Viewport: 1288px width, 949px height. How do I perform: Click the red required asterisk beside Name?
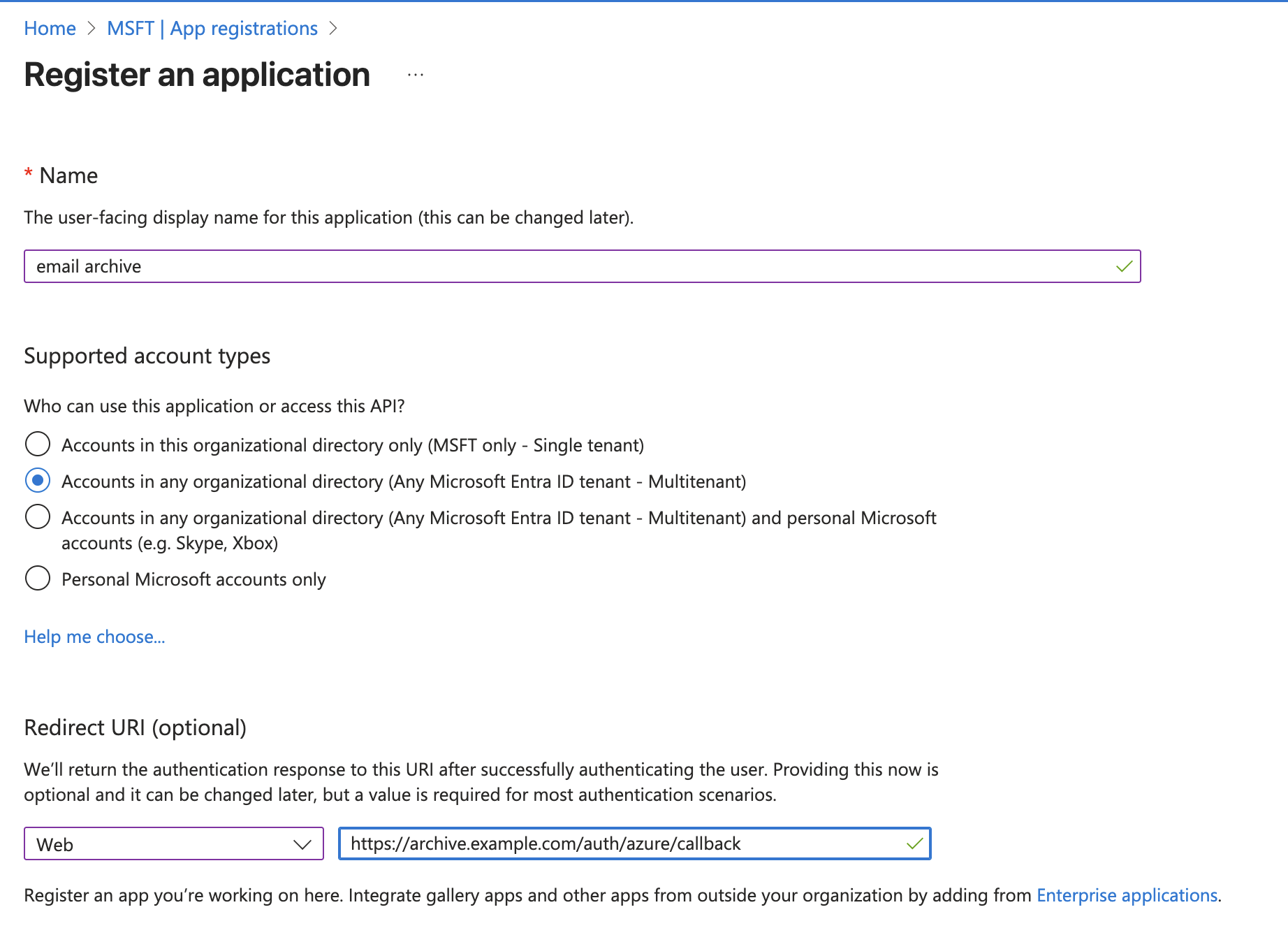(29, 174)
